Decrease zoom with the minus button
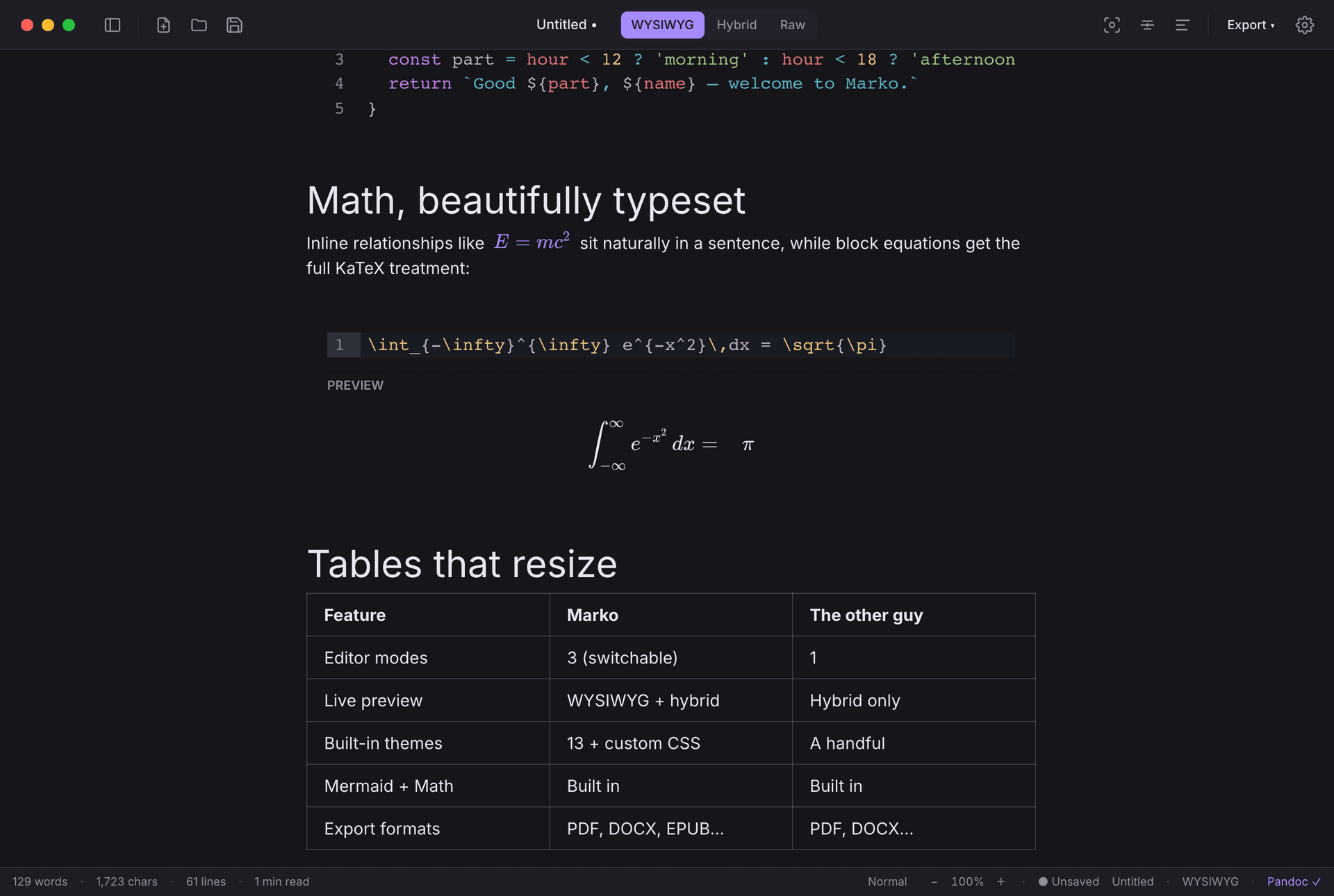The height and width of the screenshot is (896, 1334). pos(934,881)
